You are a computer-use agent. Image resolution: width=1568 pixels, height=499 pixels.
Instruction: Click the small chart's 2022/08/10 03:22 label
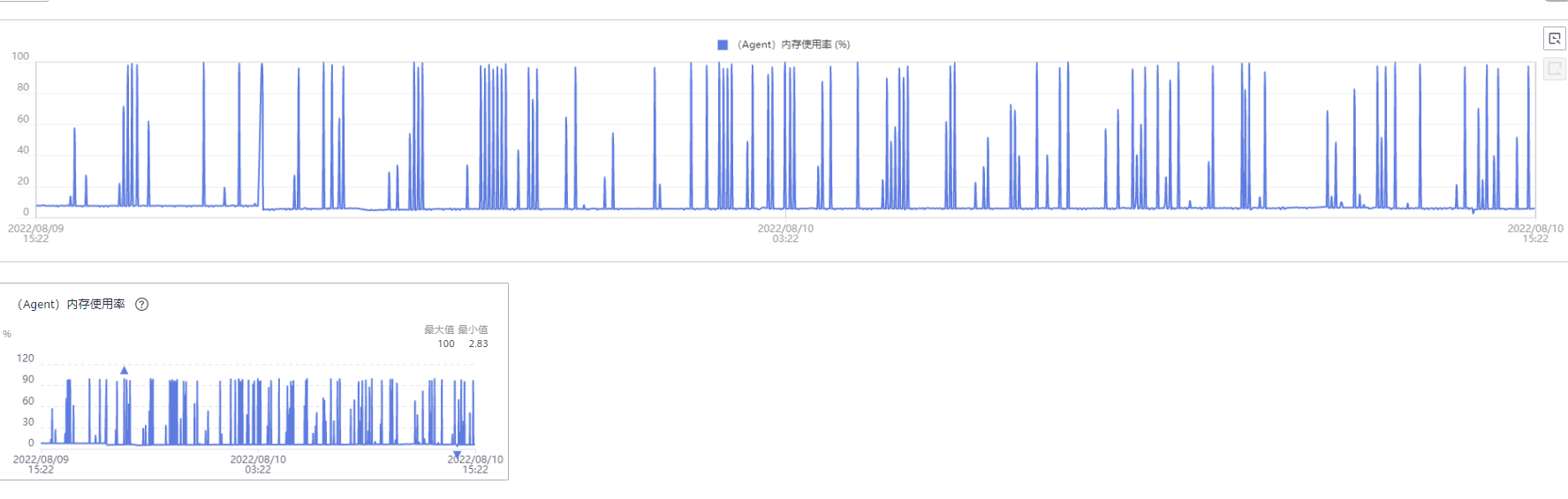pyautogui.click(x=258, y=465)
